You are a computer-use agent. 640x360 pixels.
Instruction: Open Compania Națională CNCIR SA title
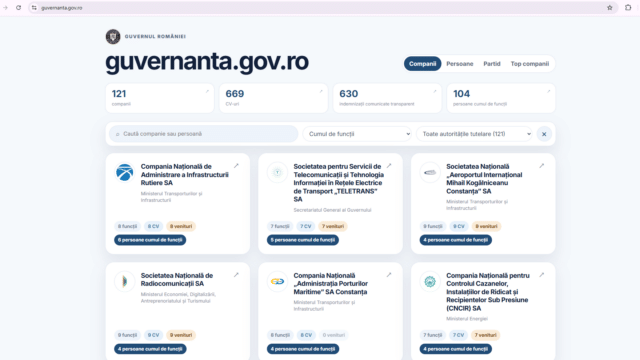click(488, 292)
